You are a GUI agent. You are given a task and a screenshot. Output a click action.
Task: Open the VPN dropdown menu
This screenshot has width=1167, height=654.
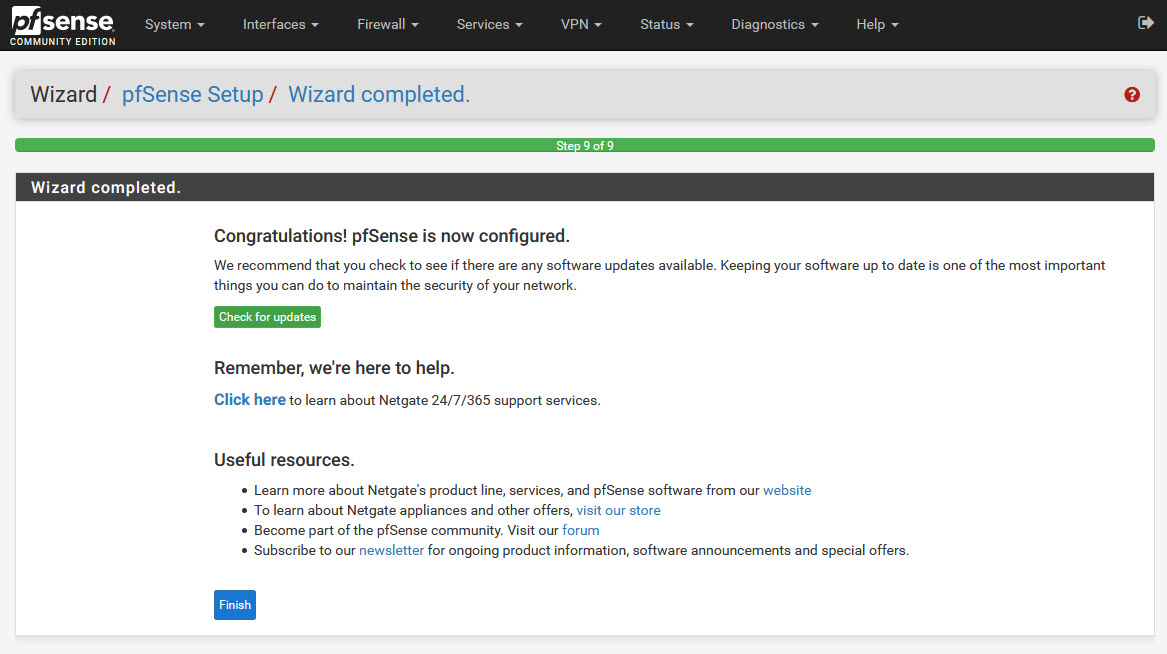click(x=581, y=25)
